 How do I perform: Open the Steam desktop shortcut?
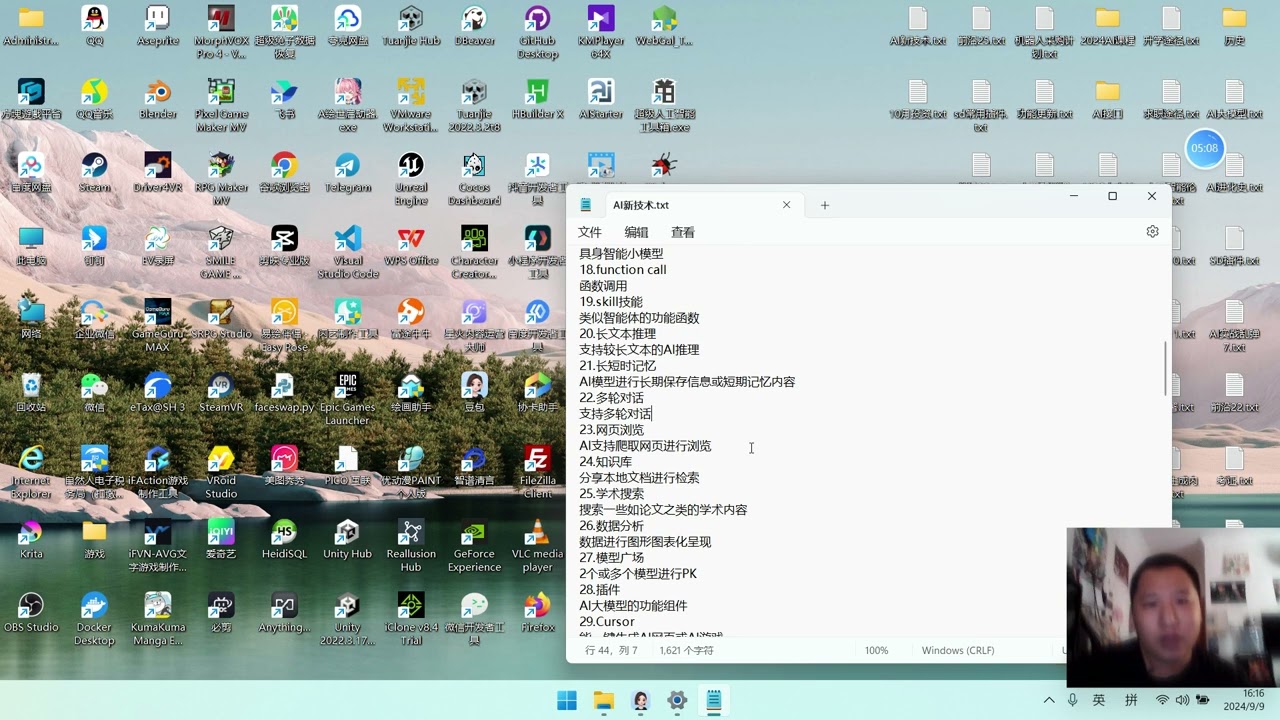(x=94, y=172)
